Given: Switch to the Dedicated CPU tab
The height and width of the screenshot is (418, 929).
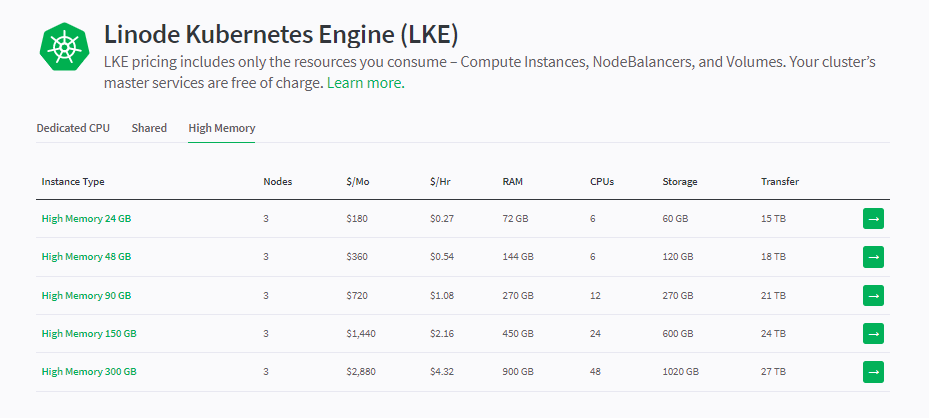Looking at the screenshot, I should coord(73,128).
